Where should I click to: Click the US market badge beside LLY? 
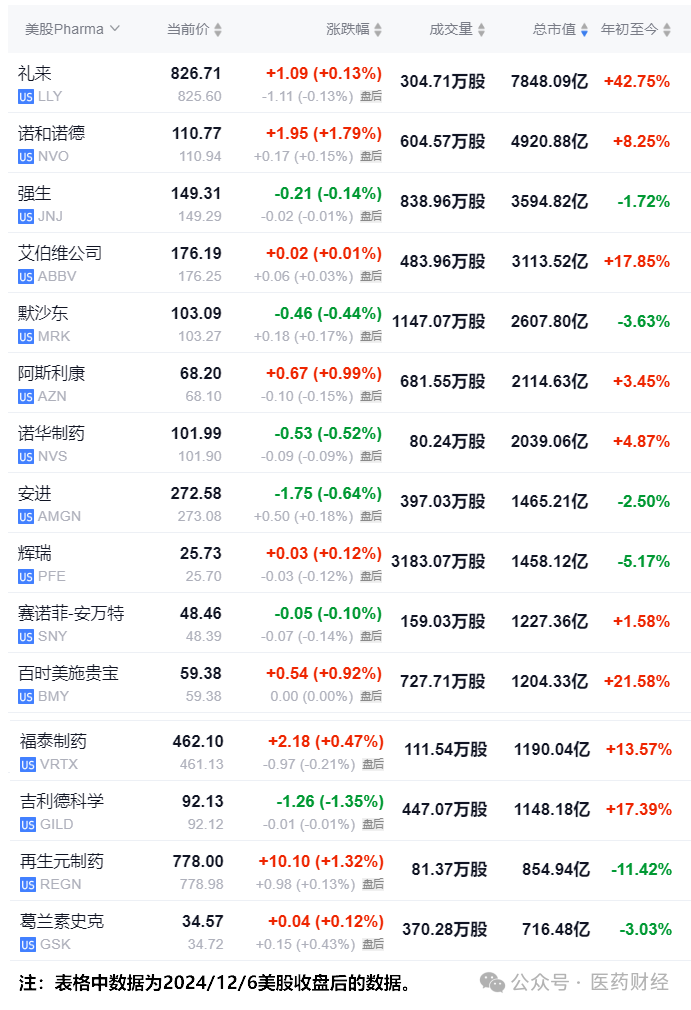click(x=26, y=97)
